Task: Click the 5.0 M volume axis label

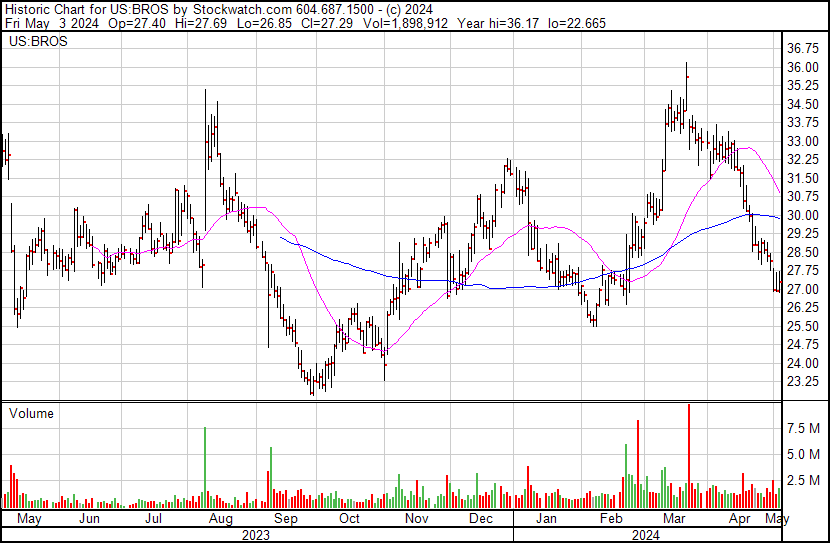Action: click(x=804, y=455)
